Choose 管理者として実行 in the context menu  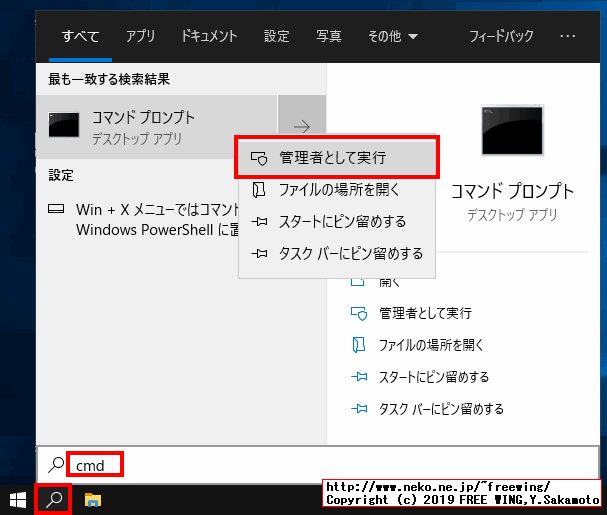coord(337,158)
